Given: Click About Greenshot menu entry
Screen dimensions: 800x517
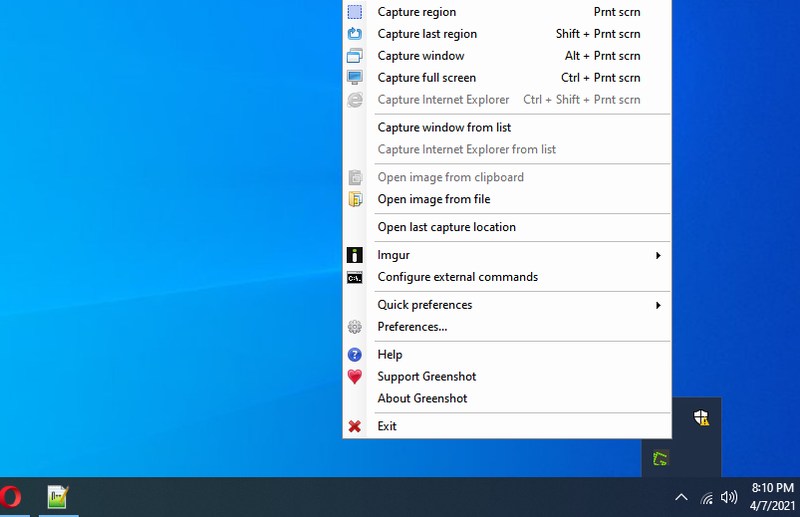Looking at the screenshot, I should point(422,398).
